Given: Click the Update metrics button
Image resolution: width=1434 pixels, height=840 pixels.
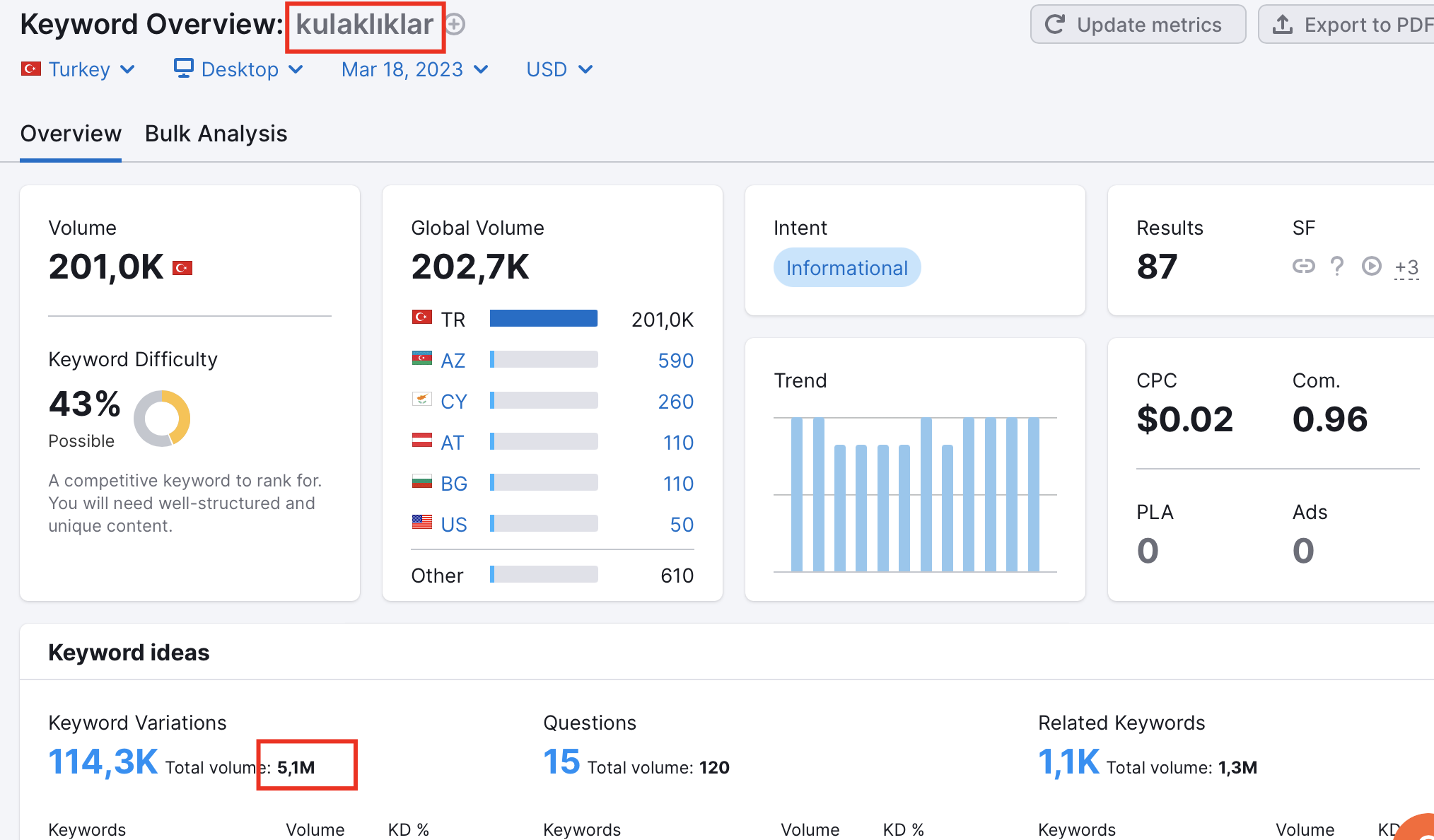Looking at the screenshot, I should (1138, 25).
